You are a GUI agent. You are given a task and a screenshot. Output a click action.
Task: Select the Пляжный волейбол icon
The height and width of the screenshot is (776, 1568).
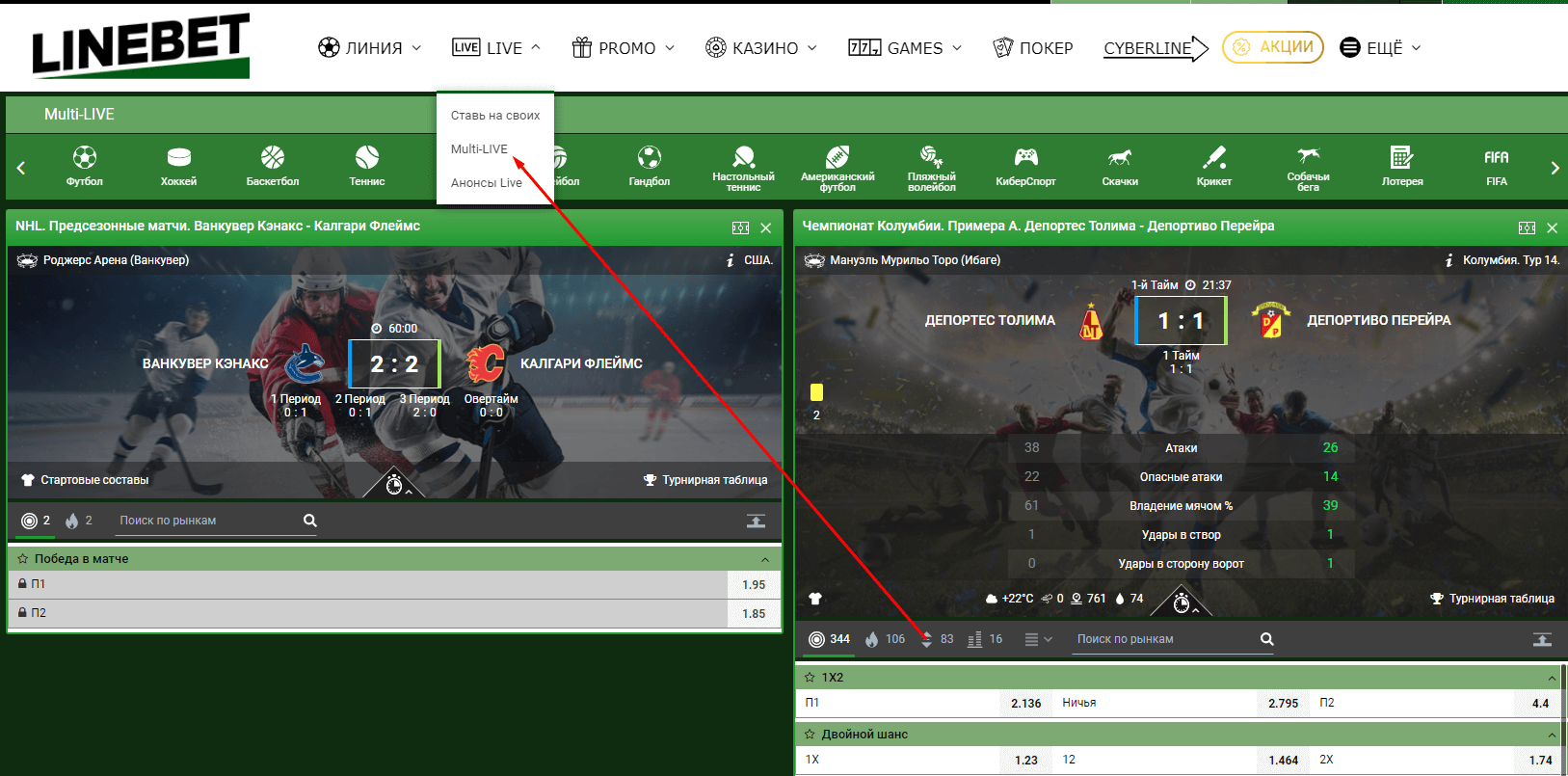click(x=932, y=168)
